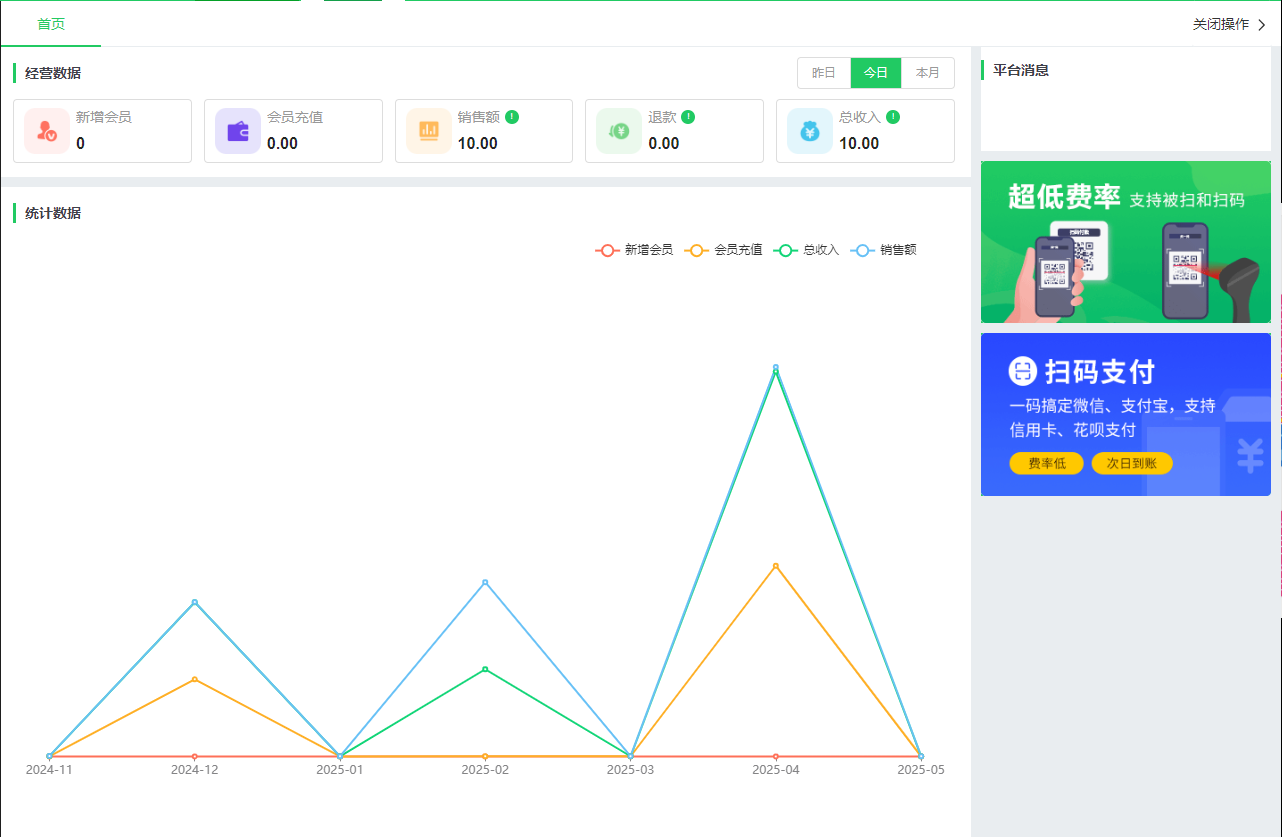Click the 会员充值 orange point at 2025-04
Screen dimensions: 1282x837
[x=775, y=566]
